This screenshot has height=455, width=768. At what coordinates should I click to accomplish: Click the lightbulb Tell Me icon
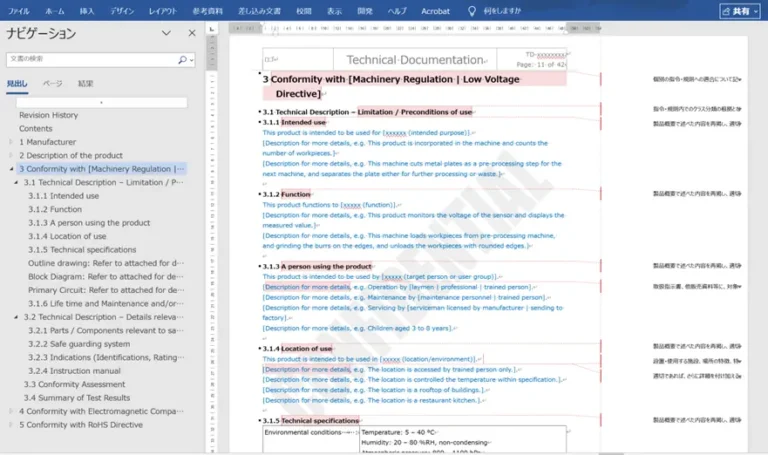pyautogui.click(x=473, y=10)
